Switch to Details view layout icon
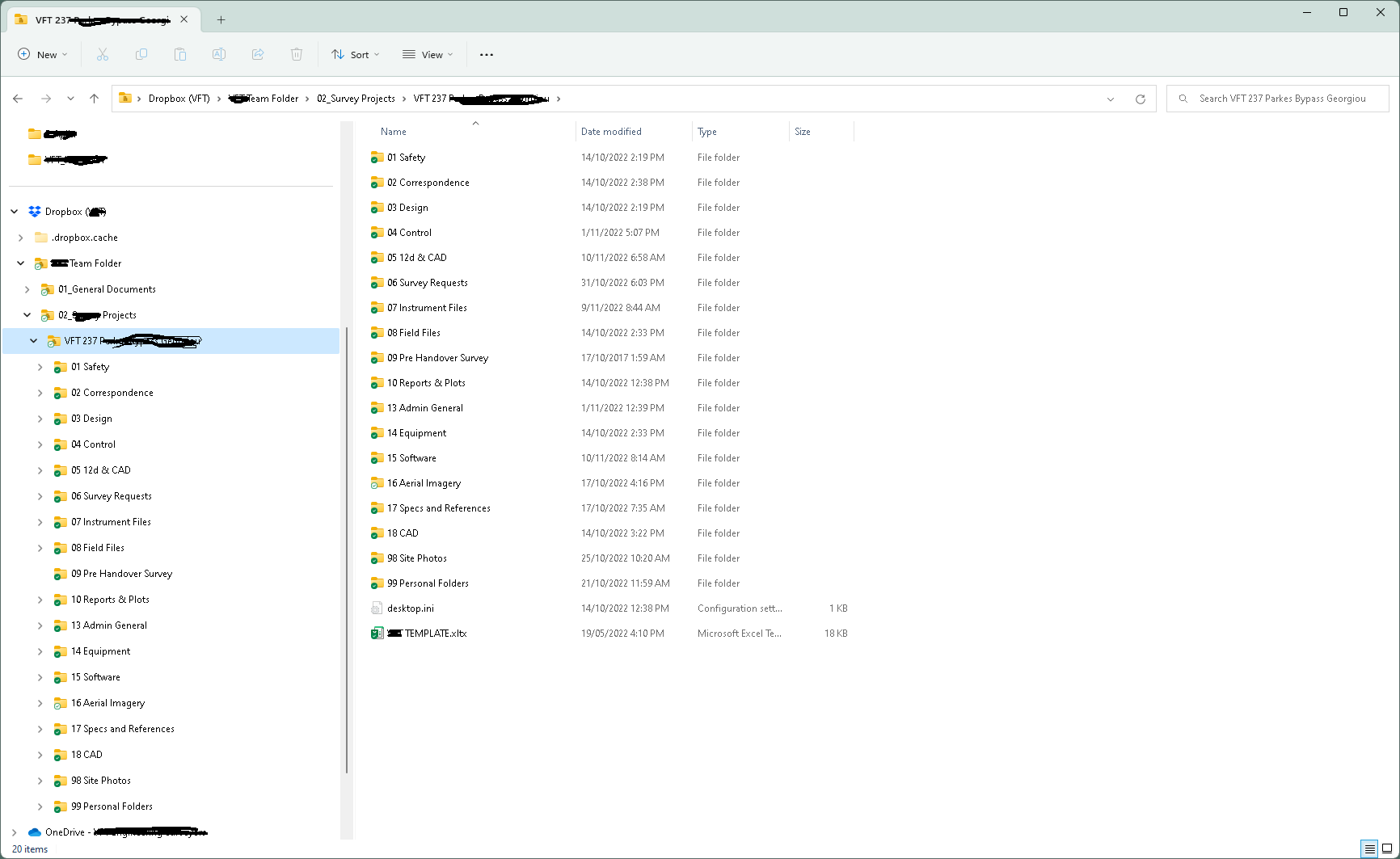The height and width of the screenshot is (859, 1400). (1370, 848)
